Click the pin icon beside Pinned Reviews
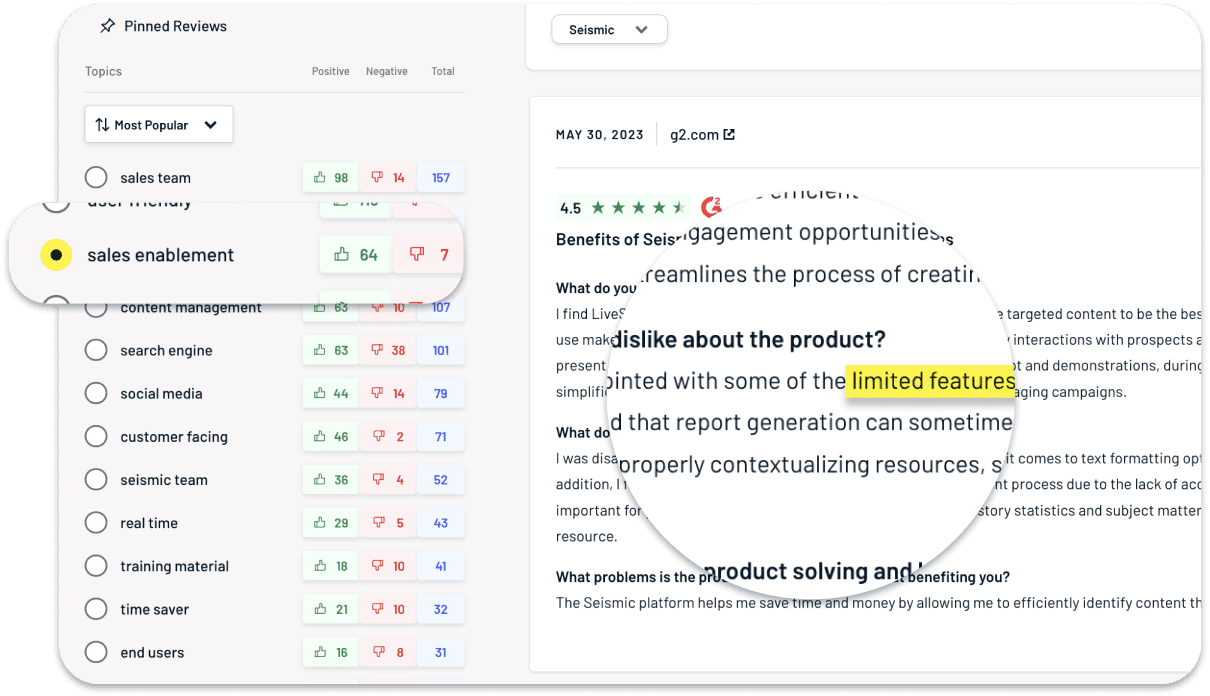1210x696 pixels. [x=108, y=26]
